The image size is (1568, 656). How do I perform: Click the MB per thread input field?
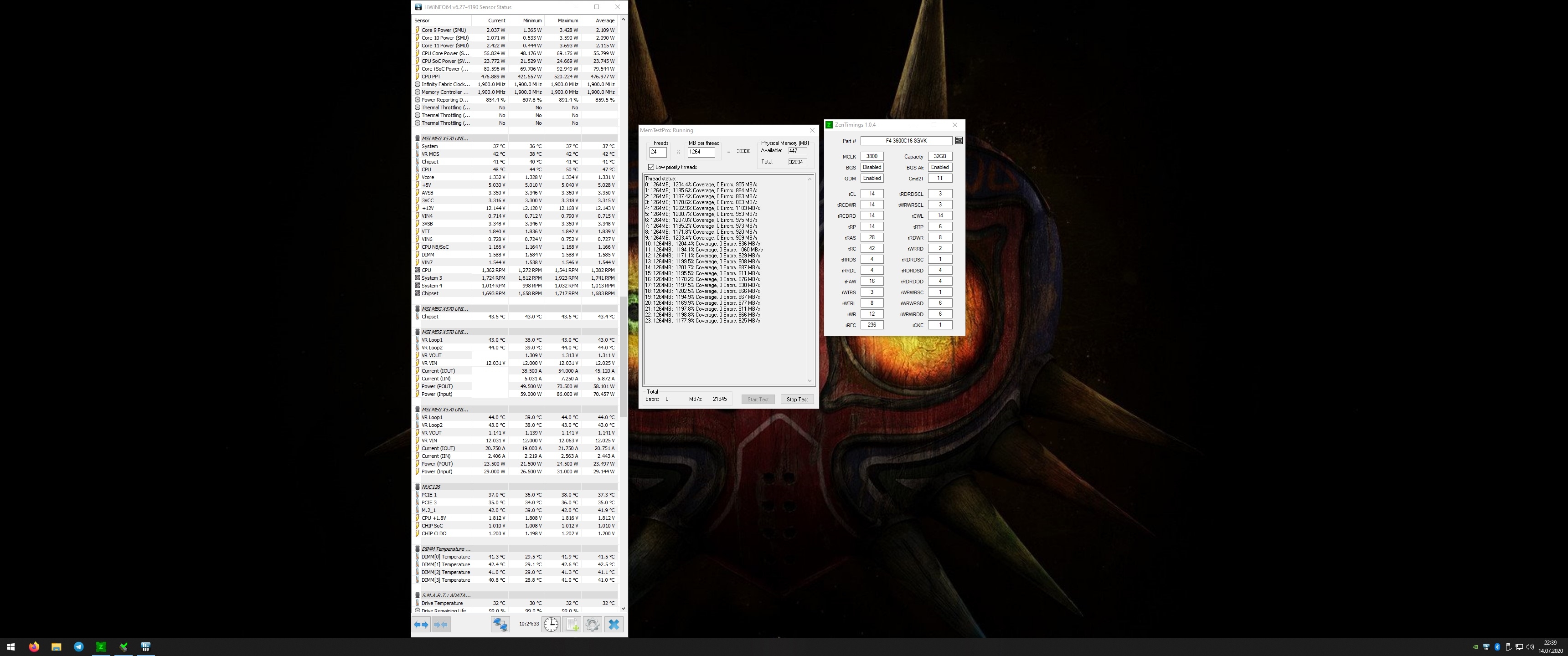coord(701,152)
